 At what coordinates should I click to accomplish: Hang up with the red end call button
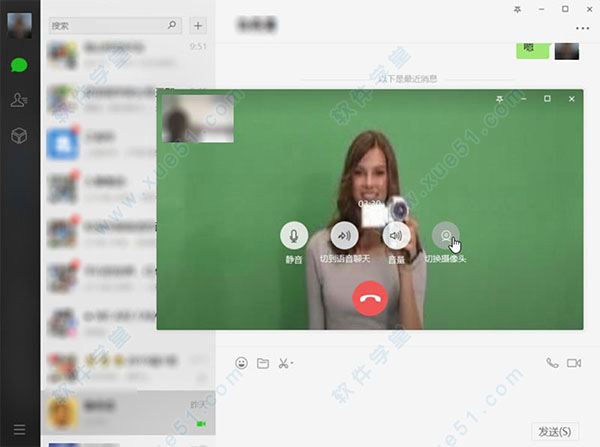tap(369, 297)
